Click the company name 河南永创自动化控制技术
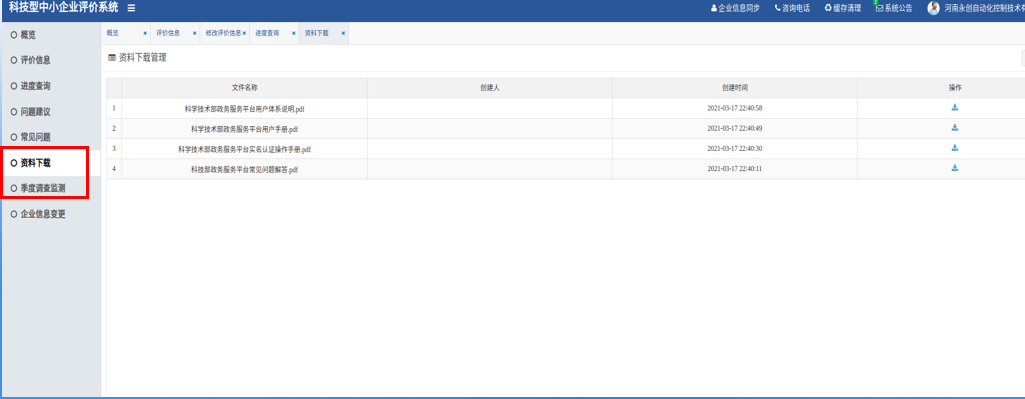The height and width of the screenshot is (399, 1025). tap(984, 9)
